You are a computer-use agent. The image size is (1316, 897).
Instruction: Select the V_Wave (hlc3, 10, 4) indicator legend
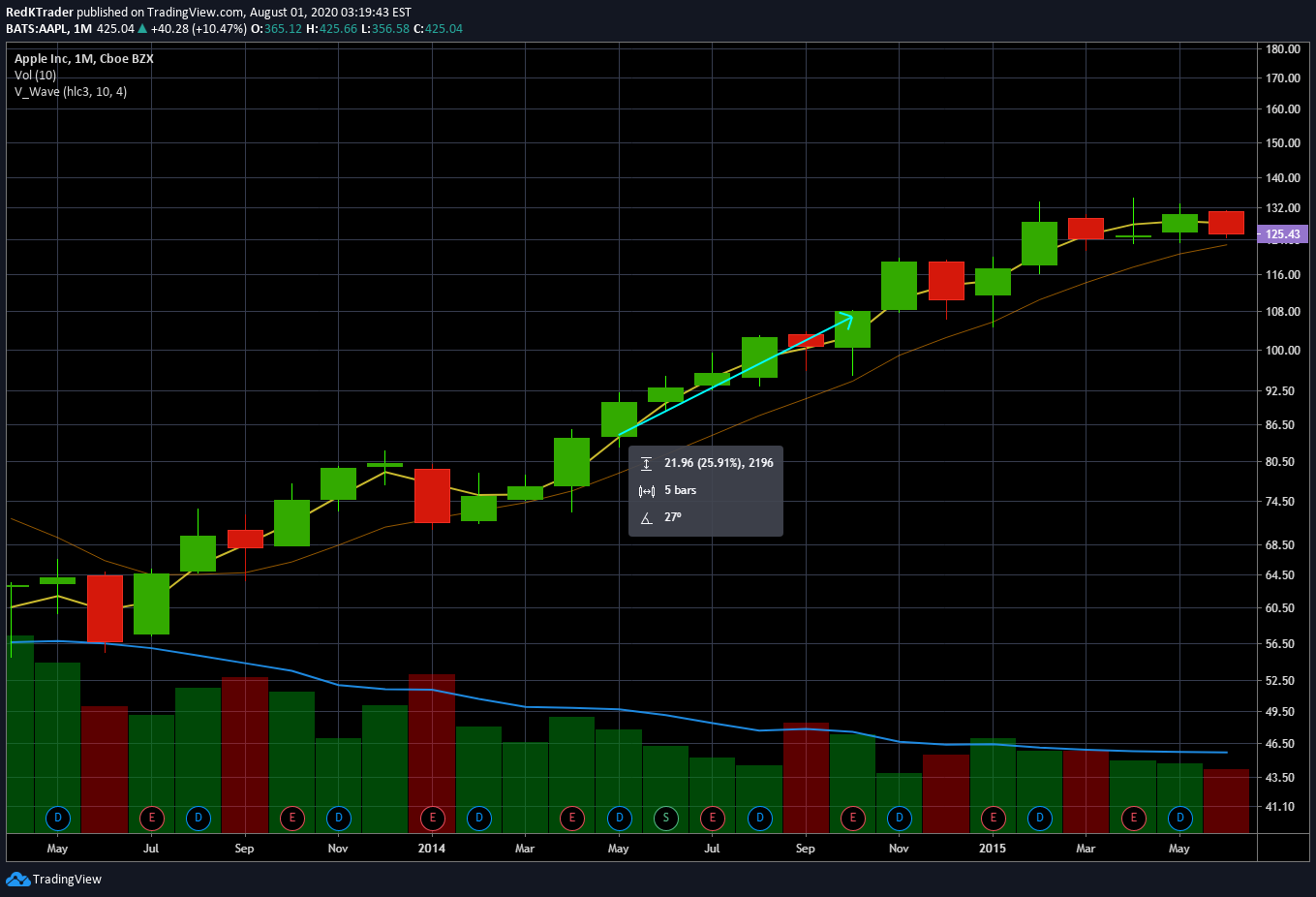pos(71,92)
